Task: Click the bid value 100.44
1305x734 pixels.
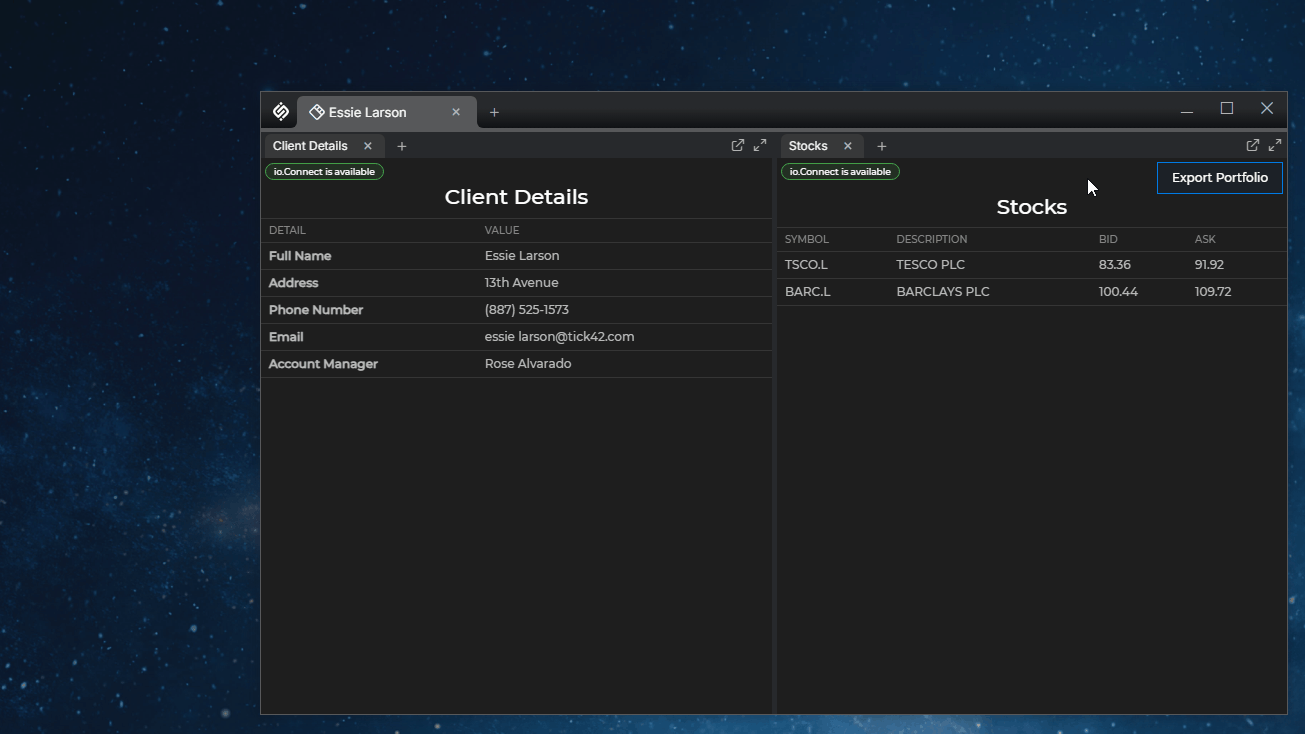Action: (x=1118, y=292)
